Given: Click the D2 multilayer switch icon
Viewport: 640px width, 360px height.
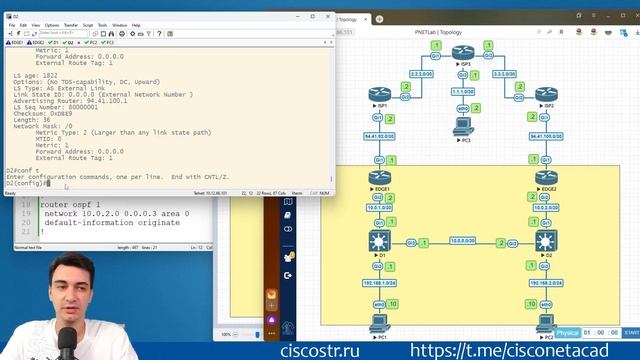Looking at the screenshot, I should click(x=546, y=241).
